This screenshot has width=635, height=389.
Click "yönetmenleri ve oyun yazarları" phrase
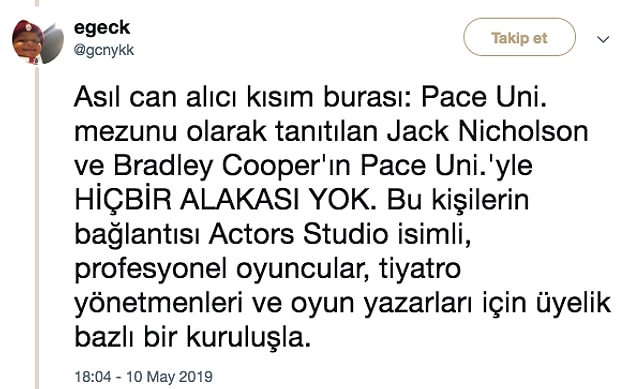[x=273, y=303]
